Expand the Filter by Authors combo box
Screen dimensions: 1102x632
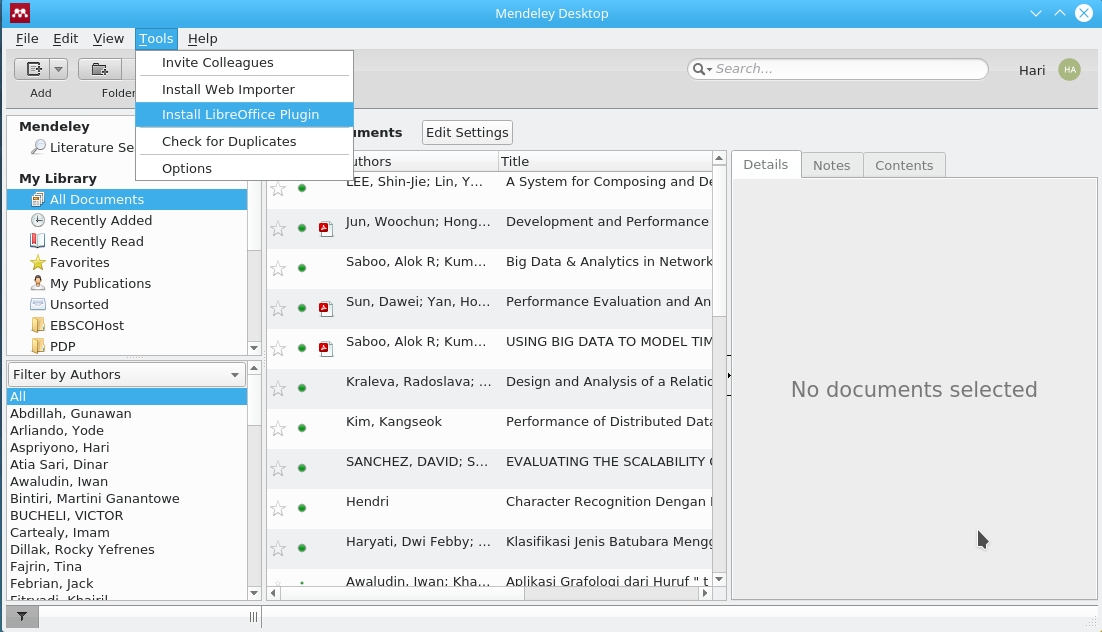coord(126,374)
